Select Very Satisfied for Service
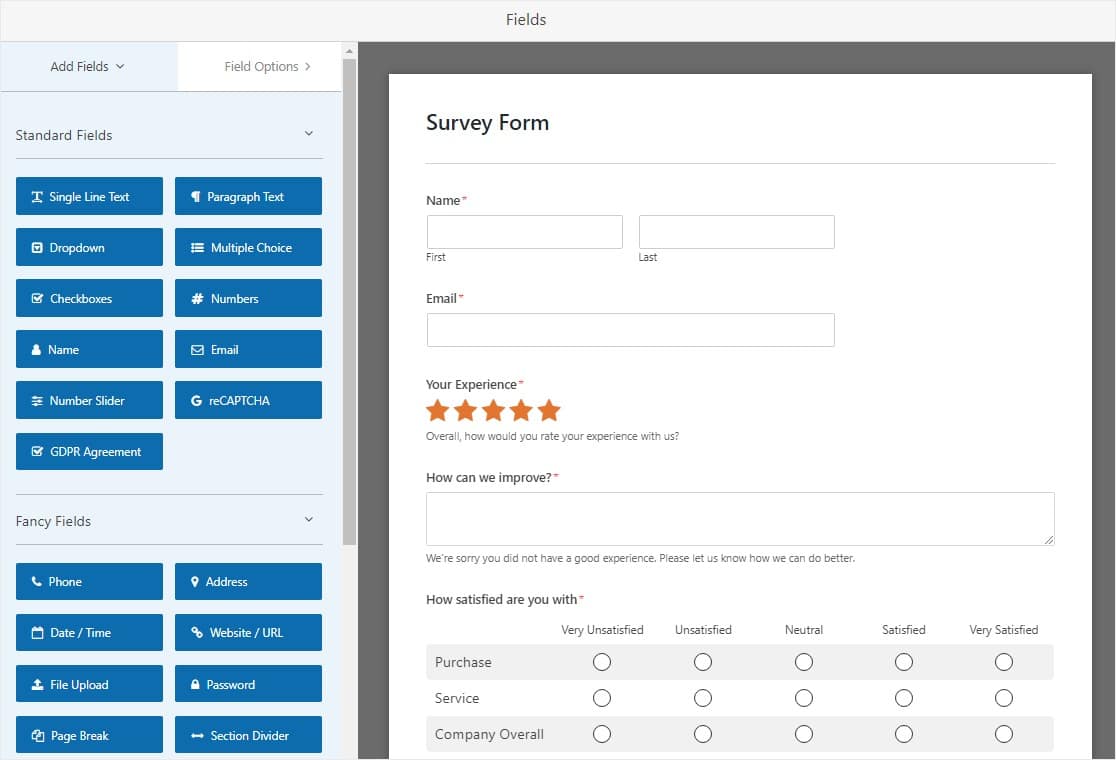Screen dimensions: 1116x760 coord(1004,698)
